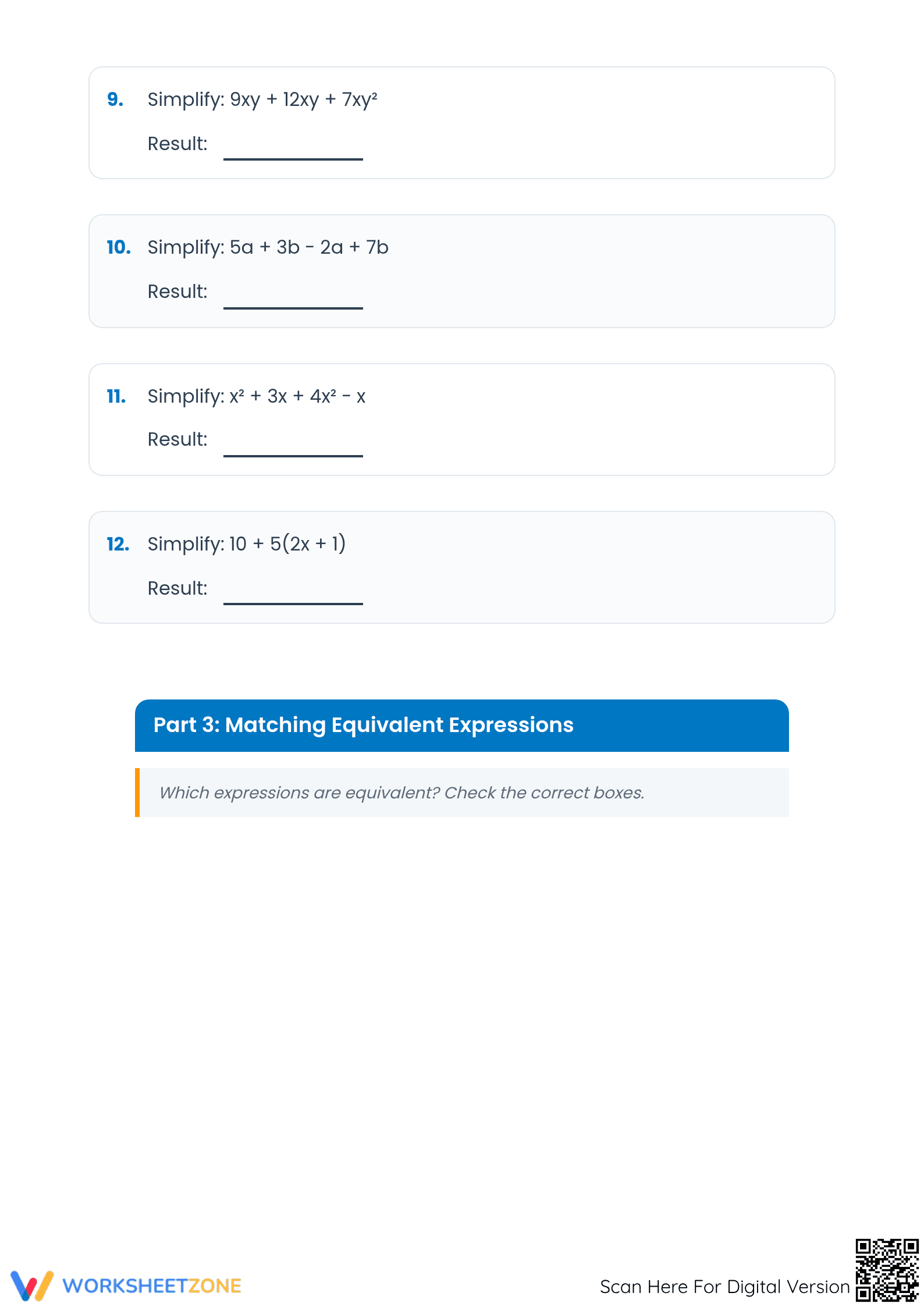
Task: Click the question number 9 label
Action: [x=115, y=100]
